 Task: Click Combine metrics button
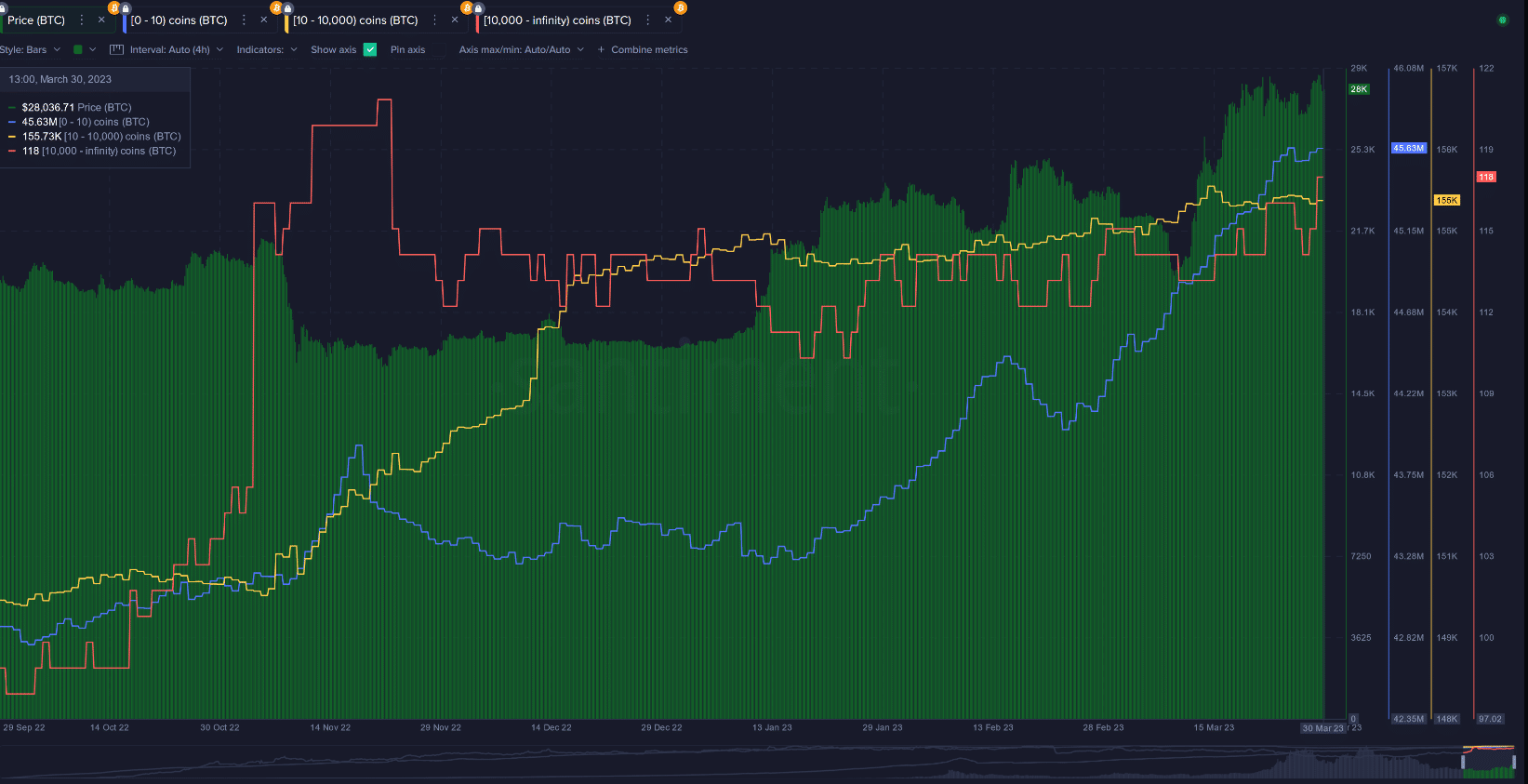tap(643, 49)
